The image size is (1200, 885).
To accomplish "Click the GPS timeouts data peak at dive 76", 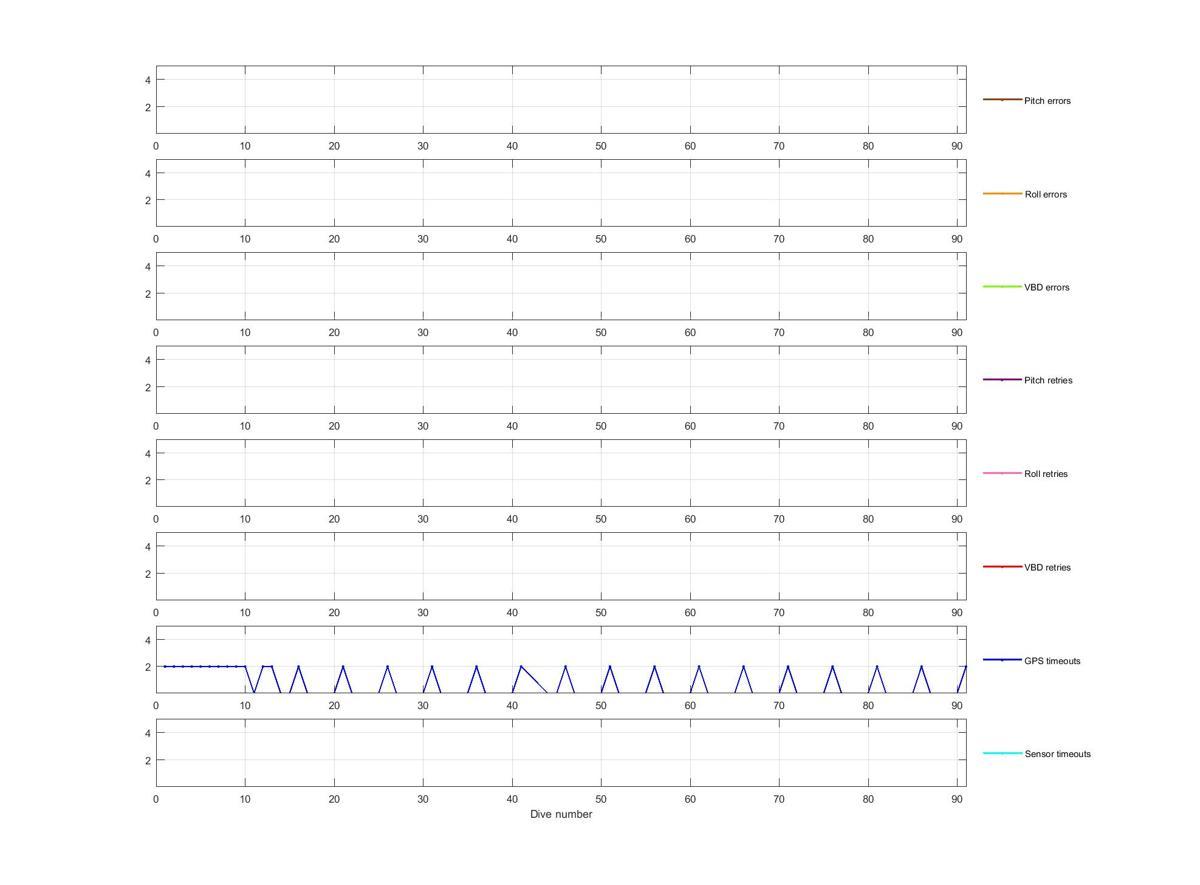I will click(x=832, y=666).
